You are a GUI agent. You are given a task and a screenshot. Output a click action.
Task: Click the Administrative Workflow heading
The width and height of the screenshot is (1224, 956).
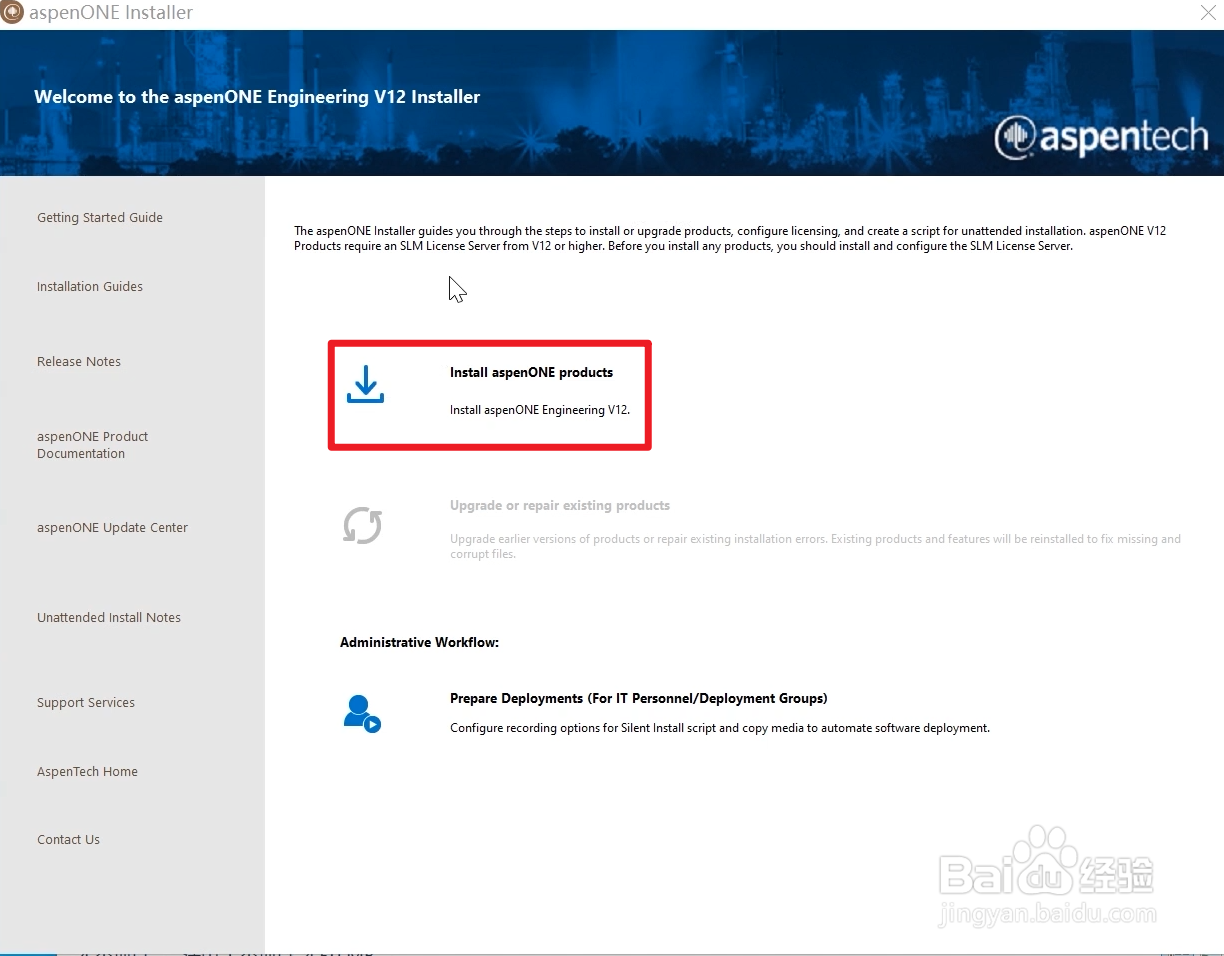(x=419, y=642)
